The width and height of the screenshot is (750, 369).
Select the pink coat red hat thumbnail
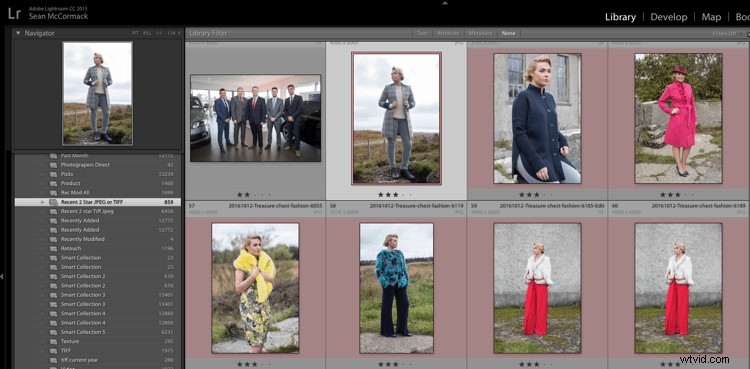click(678, 118)
